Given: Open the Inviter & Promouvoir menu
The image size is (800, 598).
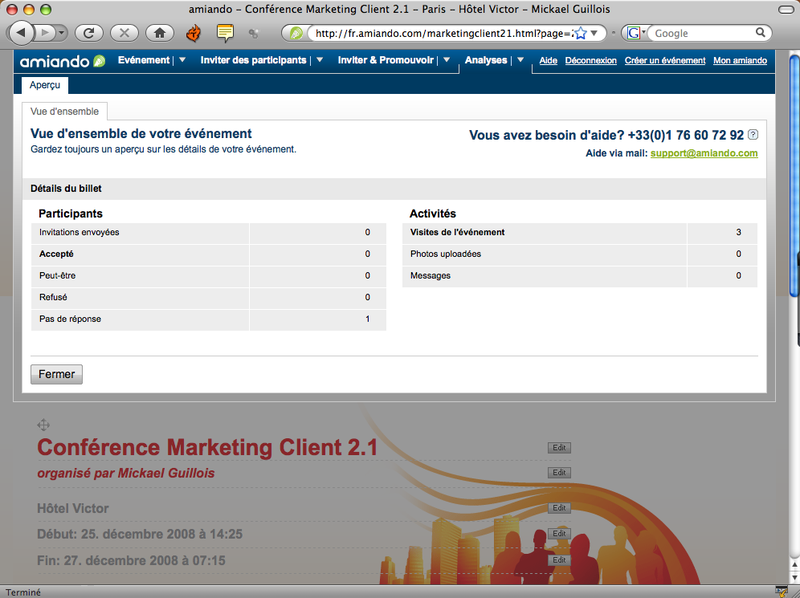Looking at the screenshot, I should coord(385,60).
